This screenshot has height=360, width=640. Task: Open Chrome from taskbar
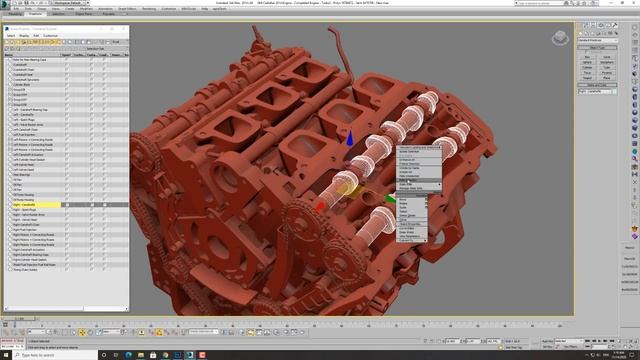tap(165, 355)
